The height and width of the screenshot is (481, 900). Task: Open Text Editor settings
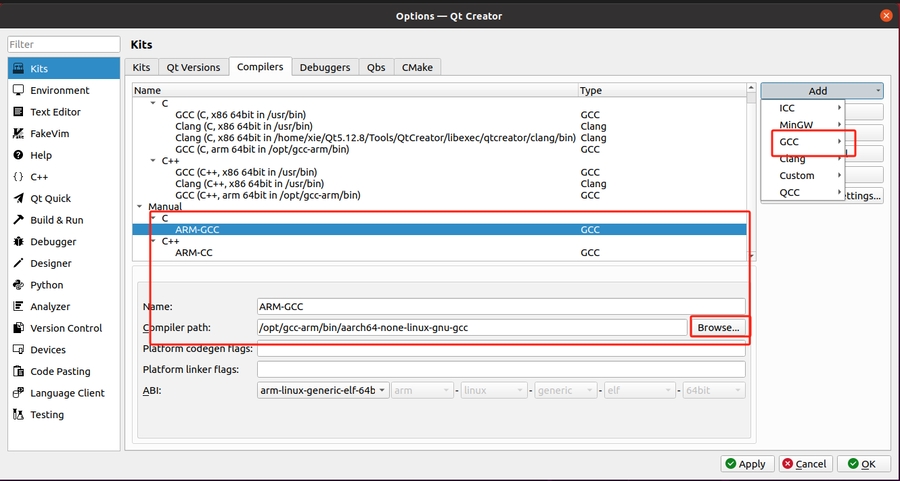(x=55, y=112)
